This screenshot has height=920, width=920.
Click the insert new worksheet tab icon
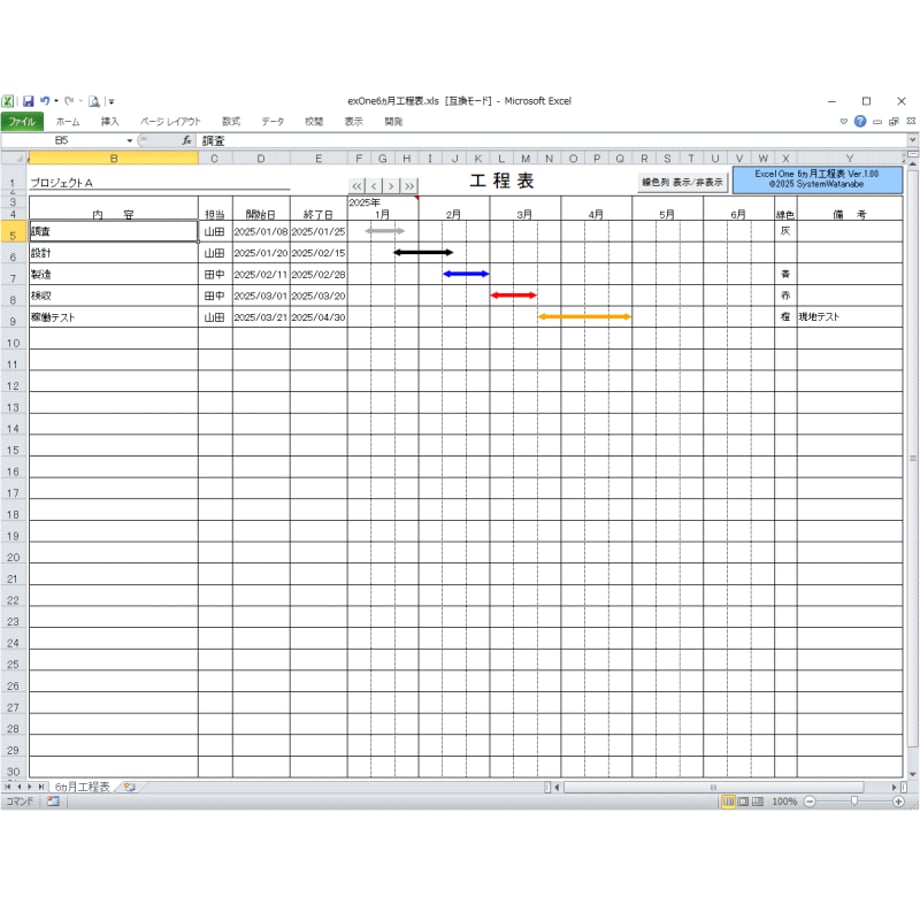point(129,787)
